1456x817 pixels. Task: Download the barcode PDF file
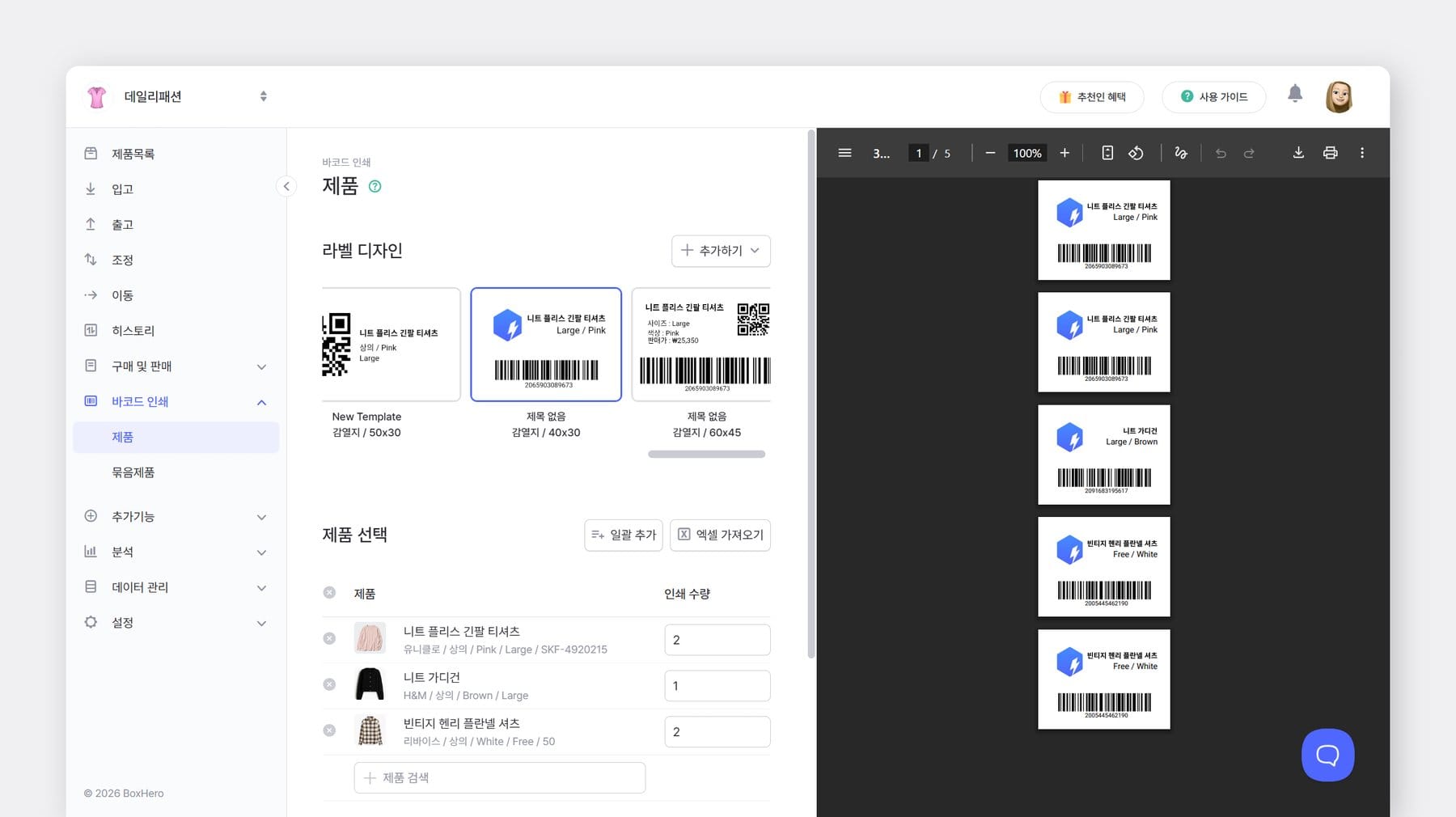[1297, 152]
